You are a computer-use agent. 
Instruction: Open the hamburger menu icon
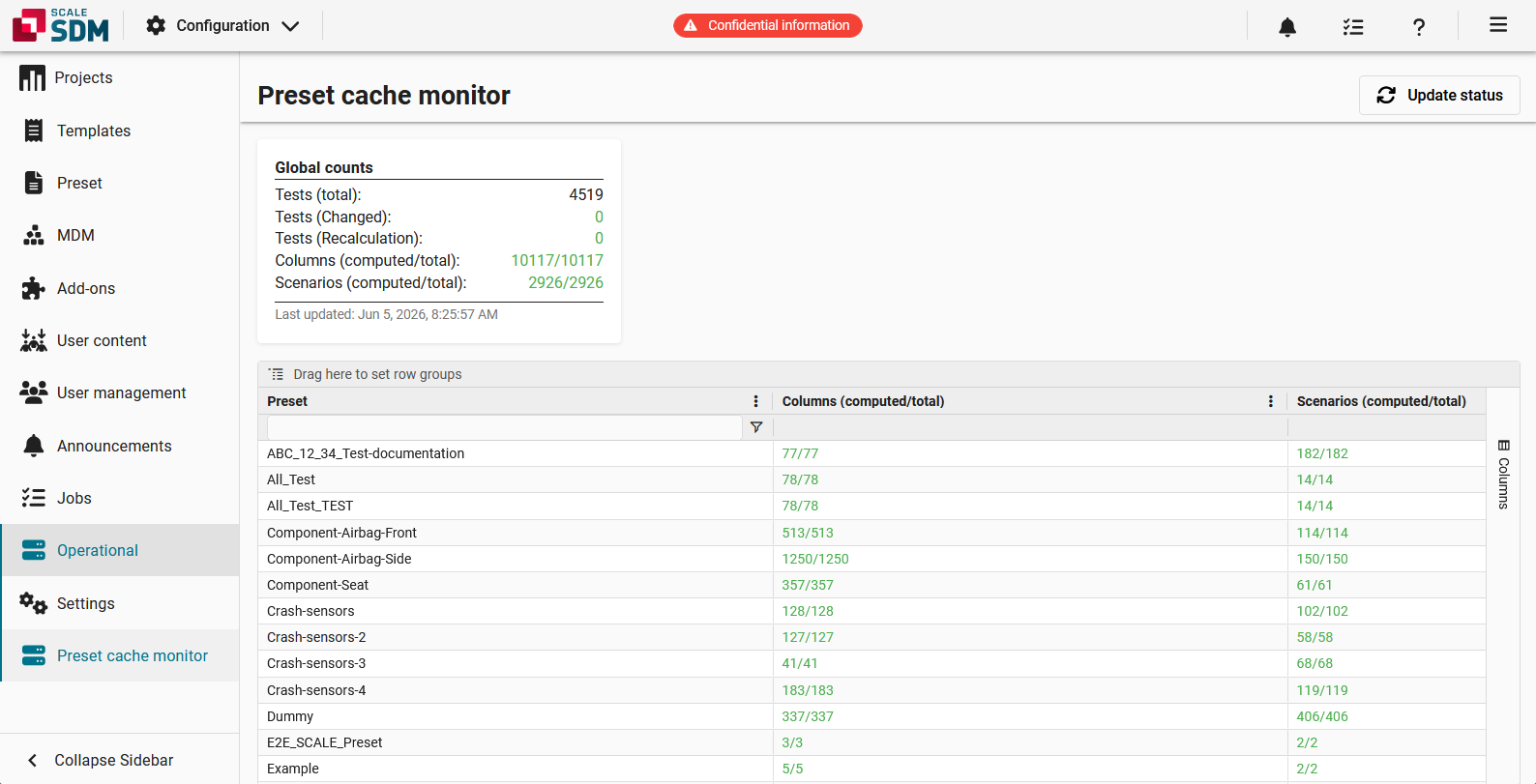click(x=1498, y=25)
